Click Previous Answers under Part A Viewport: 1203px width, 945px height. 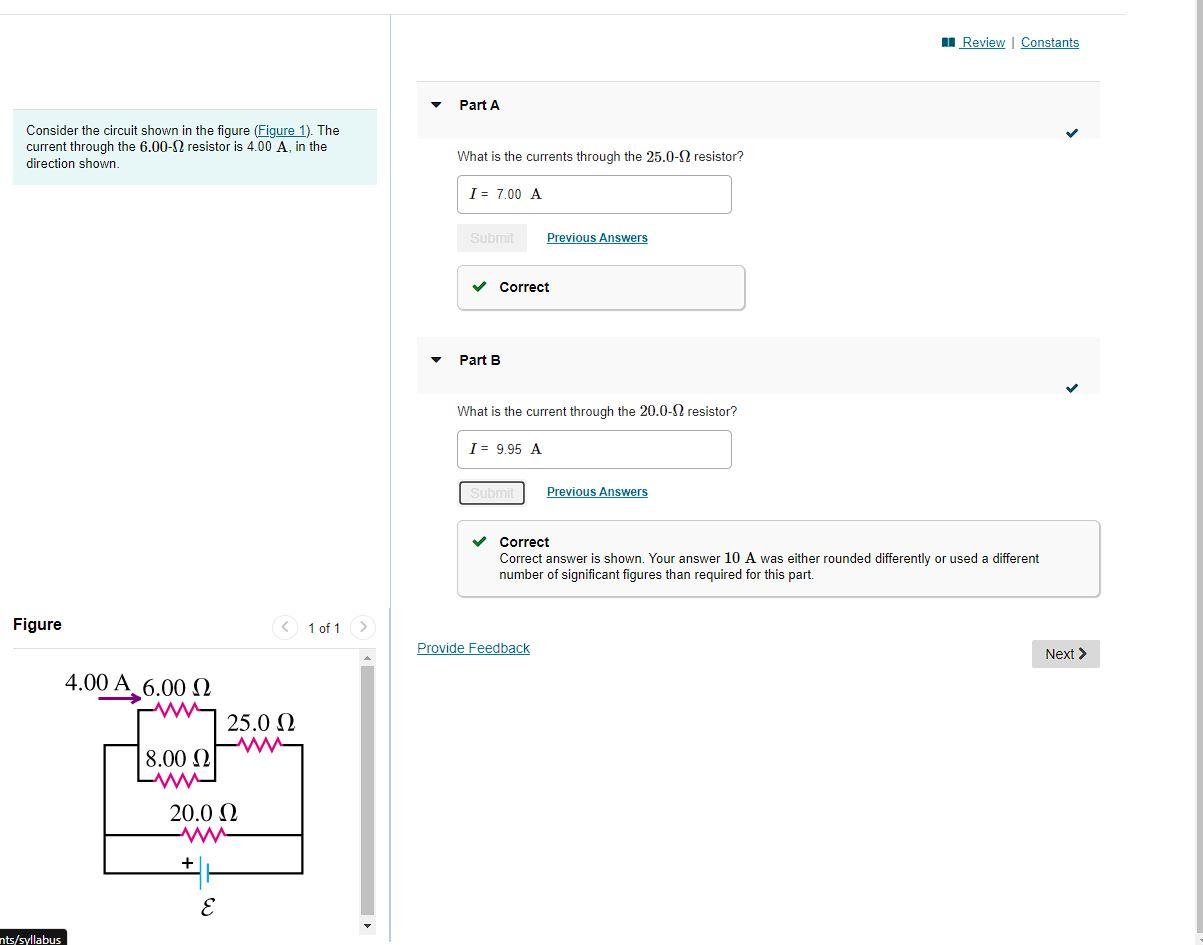click(596, 237)
